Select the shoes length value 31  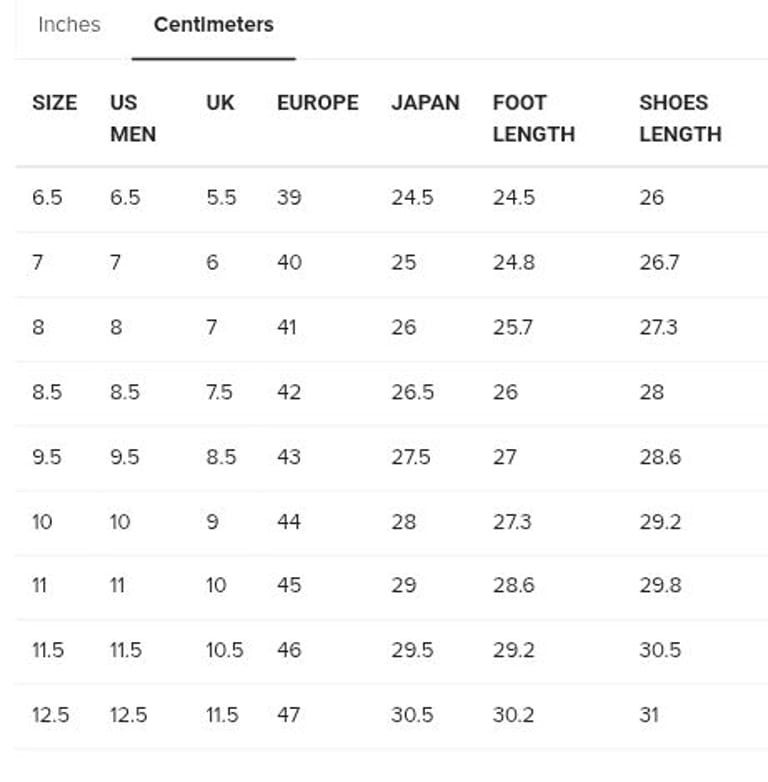click(649, 715)
